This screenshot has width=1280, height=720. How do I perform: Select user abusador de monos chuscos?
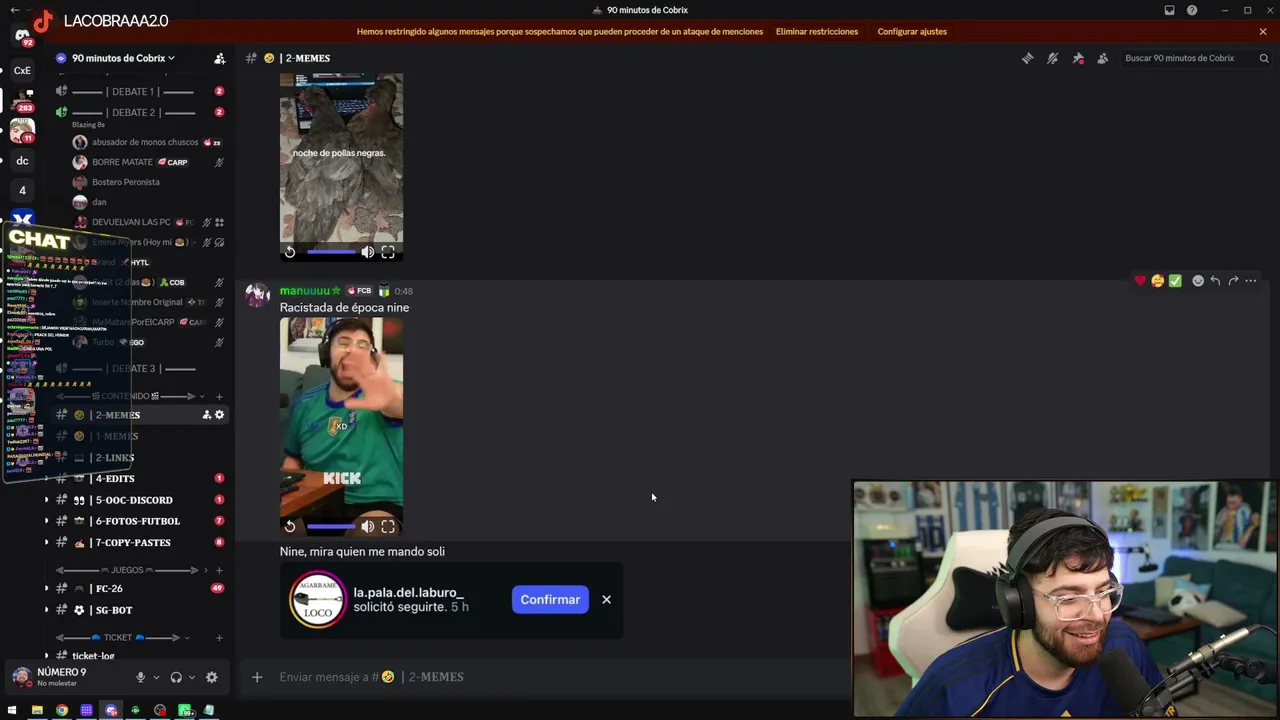tap(147, 142)
